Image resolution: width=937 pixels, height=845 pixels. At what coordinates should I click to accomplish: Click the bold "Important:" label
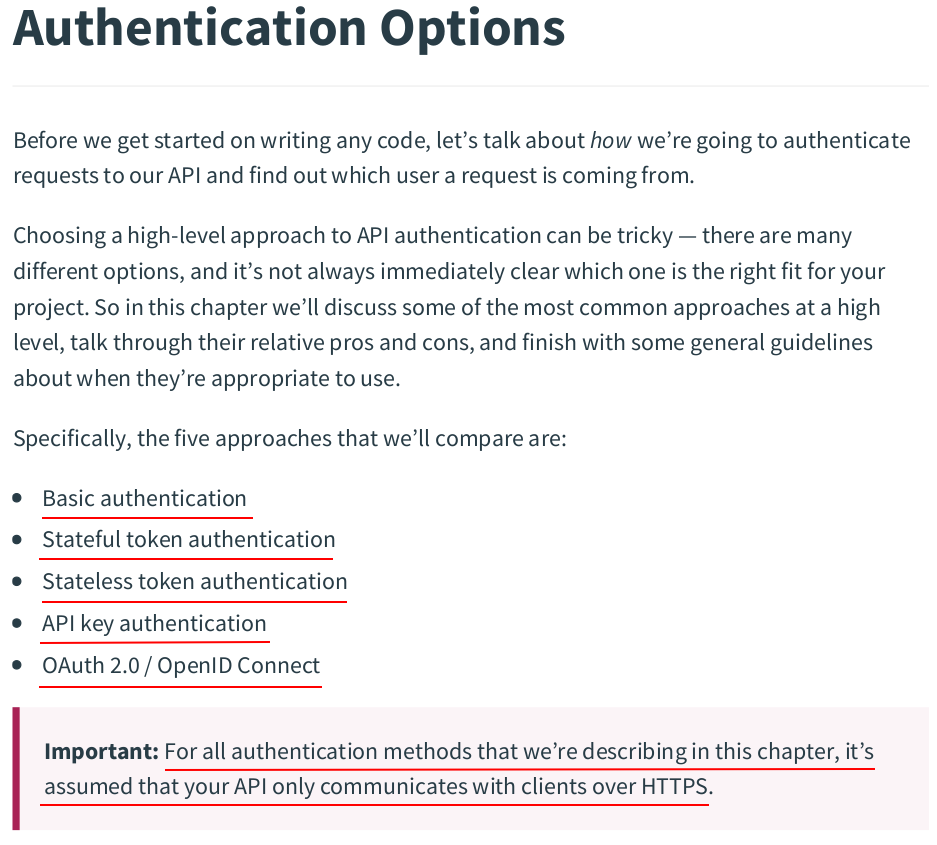tap(102, 751)
